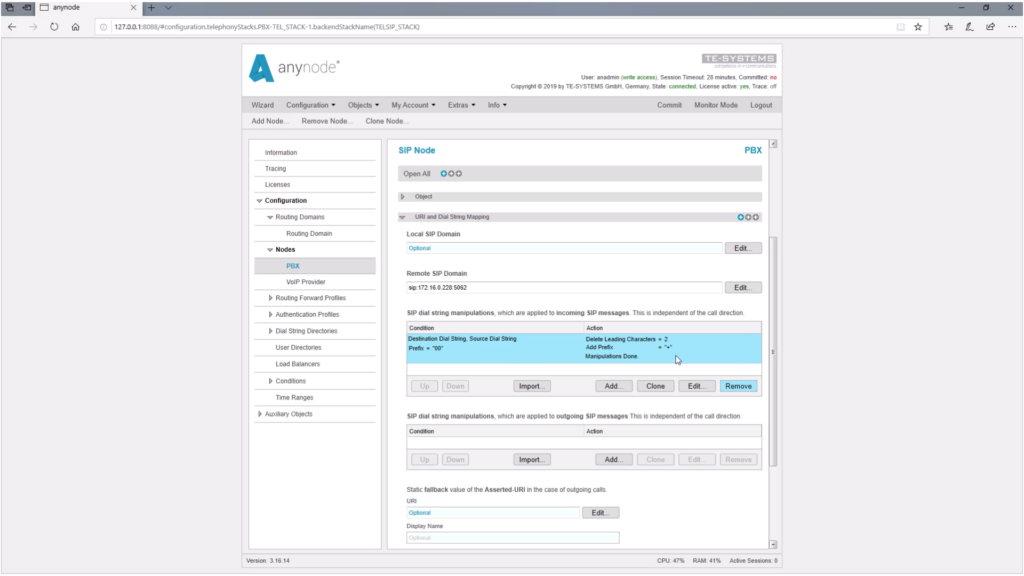Open the add notes pen icon
The height and width of the screenshot is (576, 1024).
point(969,27)
